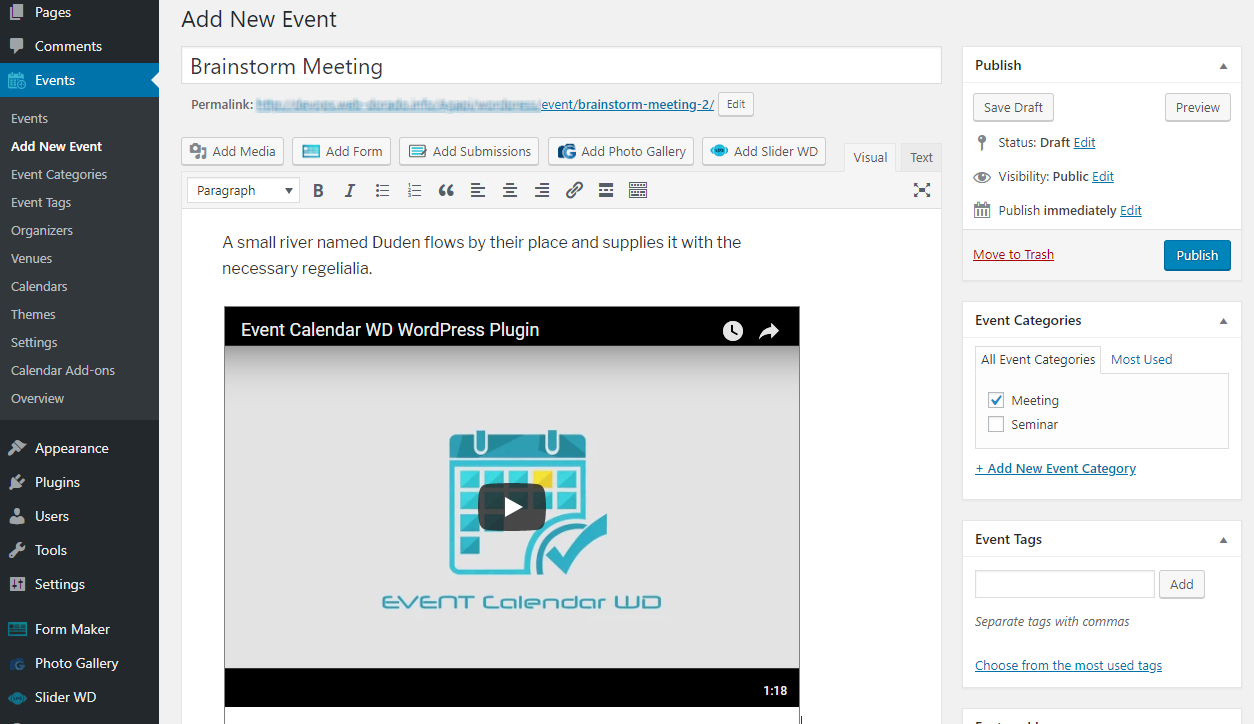This screenshot has height=724, width=1254.
Task: Edit the draft status
Action: 1084,143
